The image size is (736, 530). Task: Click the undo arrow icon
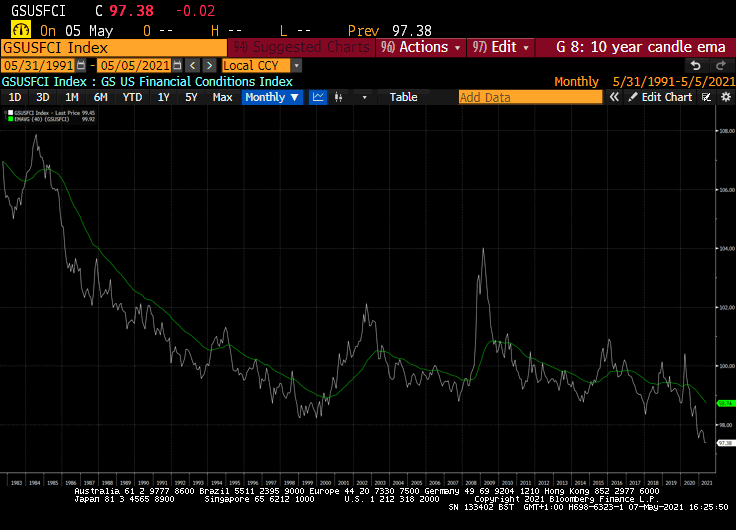point(696,65)
